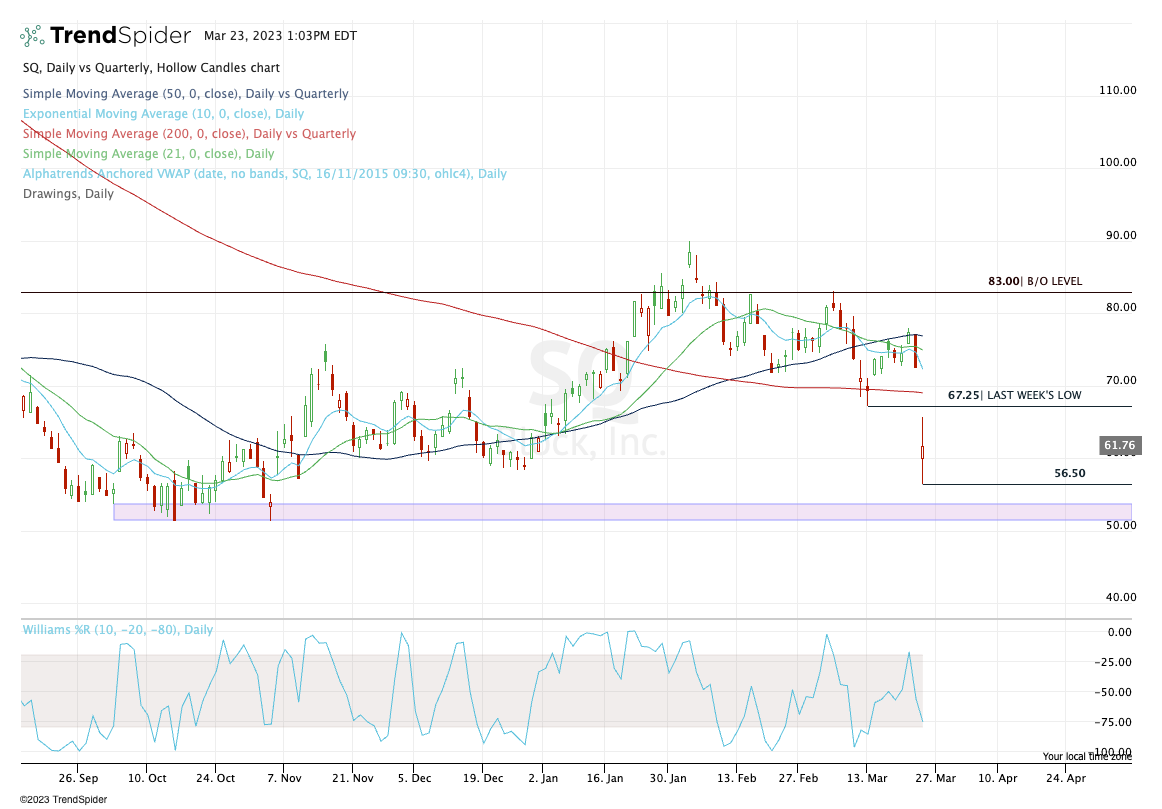This screenshot has width=1162, height=809.
Task: Click the Drawings, Daily legend entry
Action: pos(68,194)
